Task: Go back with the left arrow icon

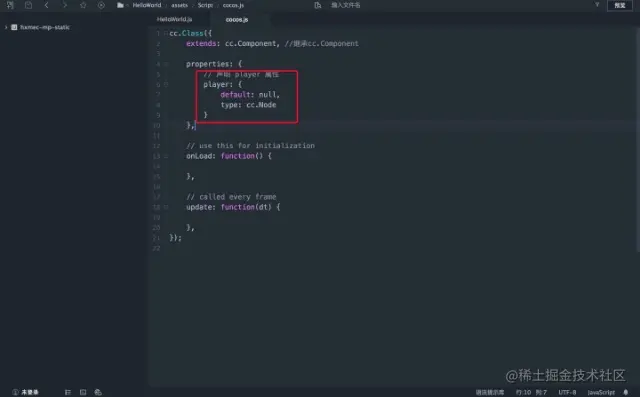Action: (x=46, y=5)
